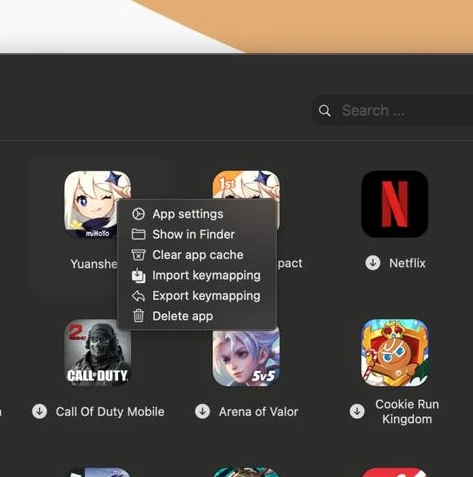The image size is (473, 477).
Task: Click download arrow beside Arena of Valor
Action: [x=202, y=411]
